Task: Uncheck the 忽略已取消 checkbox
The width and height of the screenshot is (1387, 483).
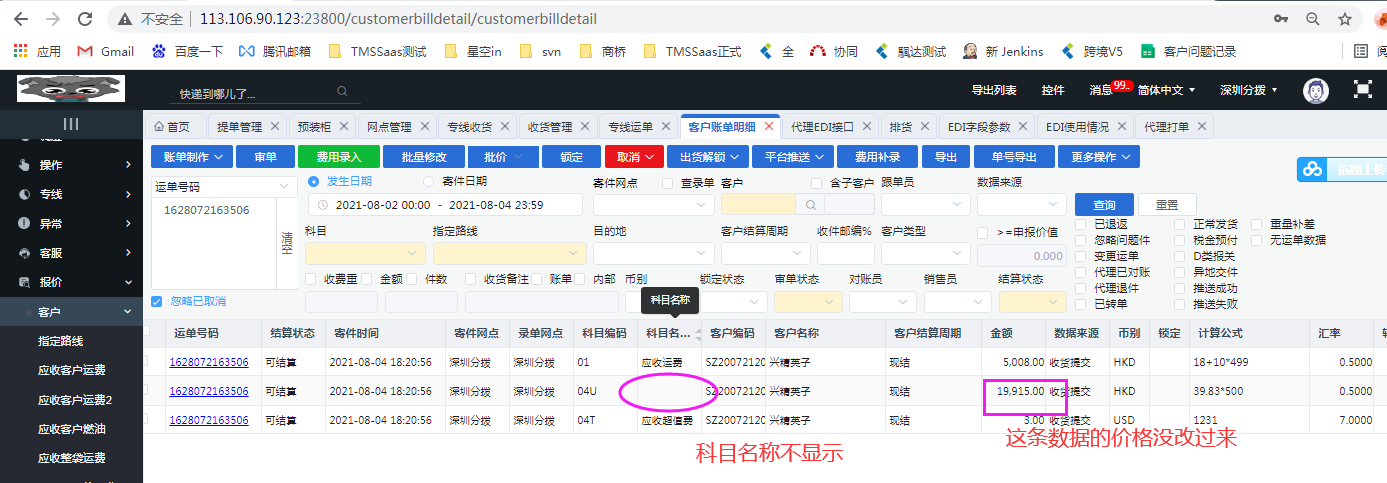Action: pos(156,301)
